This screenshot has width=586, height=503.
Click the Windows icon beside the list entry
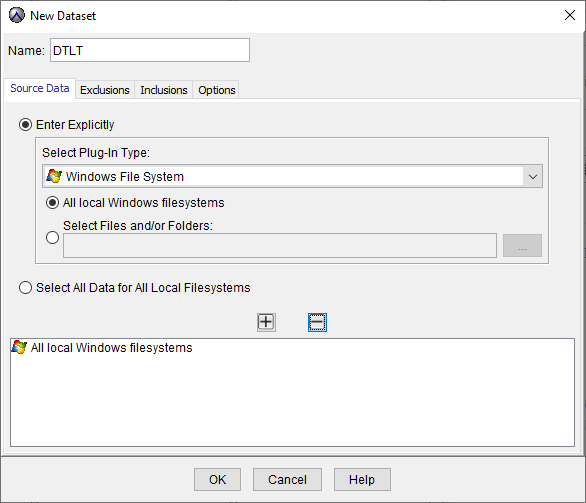pos(19,347)
